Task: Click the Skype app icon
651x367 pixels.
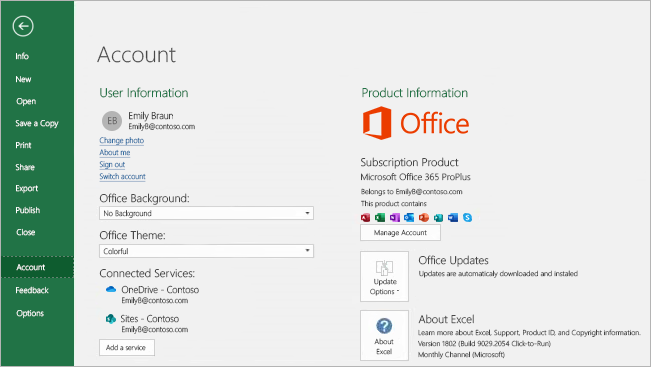Action: point(467,218)
